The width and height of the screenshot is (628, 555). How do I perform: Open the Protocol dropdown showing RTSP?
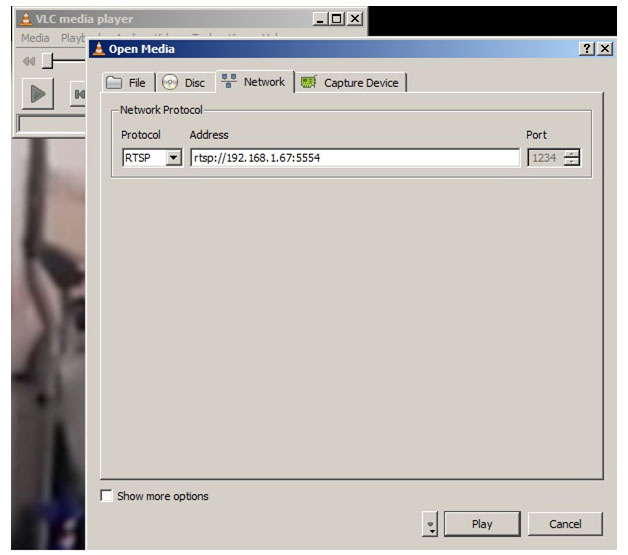152,158
